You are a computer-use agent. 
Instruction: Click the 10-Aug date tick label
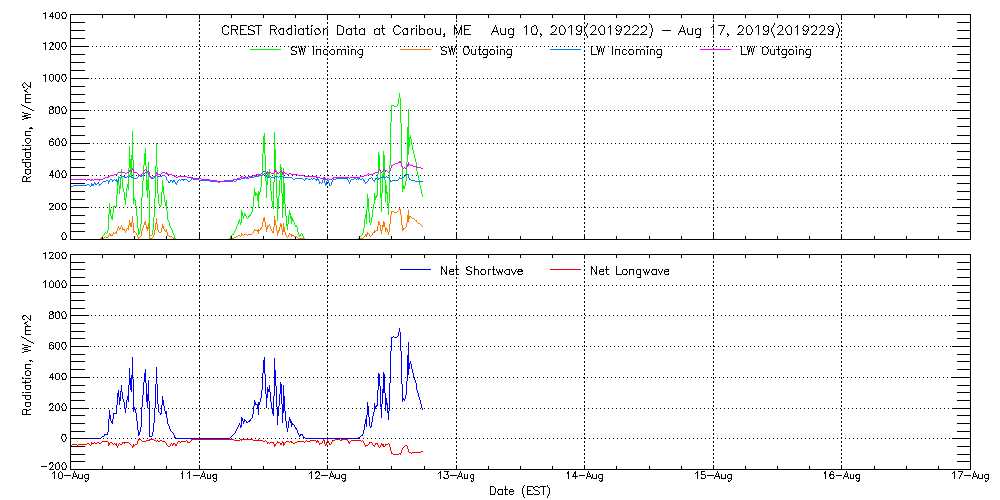71,477
